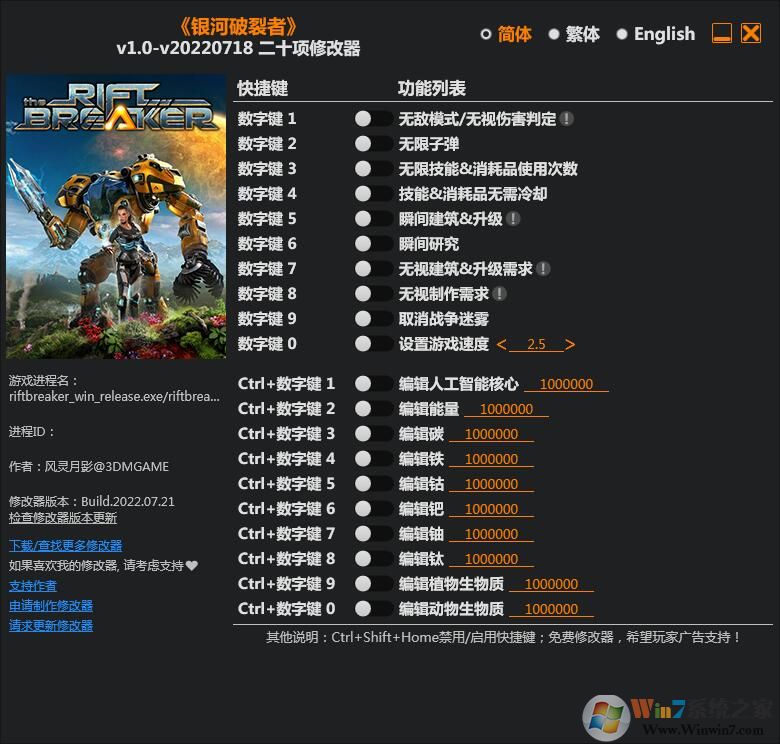Click info icon beside 无视制作需求

click(x=499, y=293)
